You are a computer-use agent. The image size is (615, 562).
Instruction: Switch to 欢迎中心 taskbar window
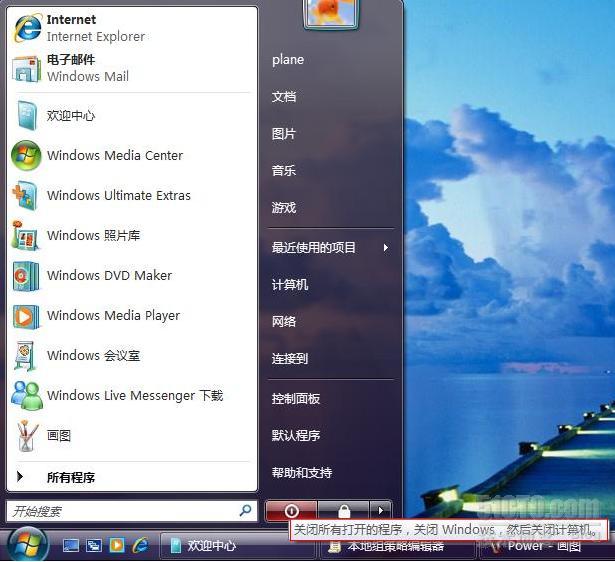coord(237,546)
